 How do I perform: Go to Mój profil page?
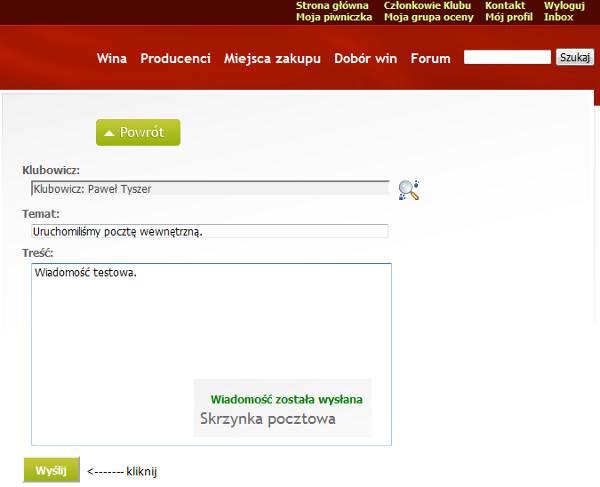(x=509, y=17)
